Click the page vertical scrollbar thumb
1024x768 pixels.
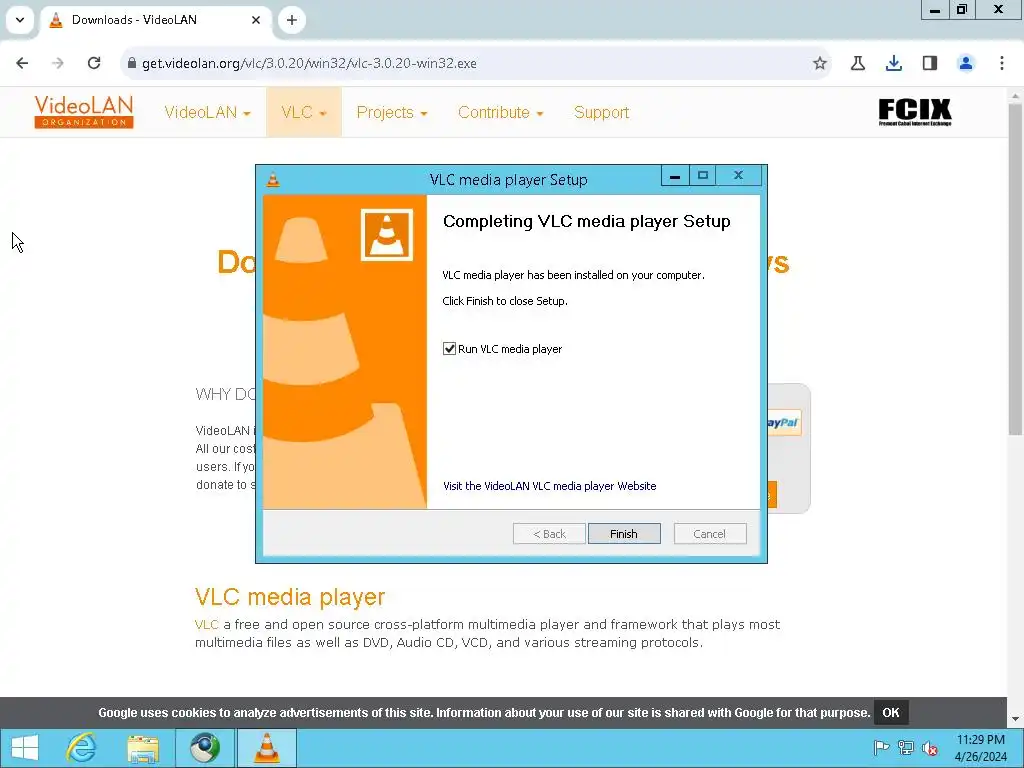1015,269
